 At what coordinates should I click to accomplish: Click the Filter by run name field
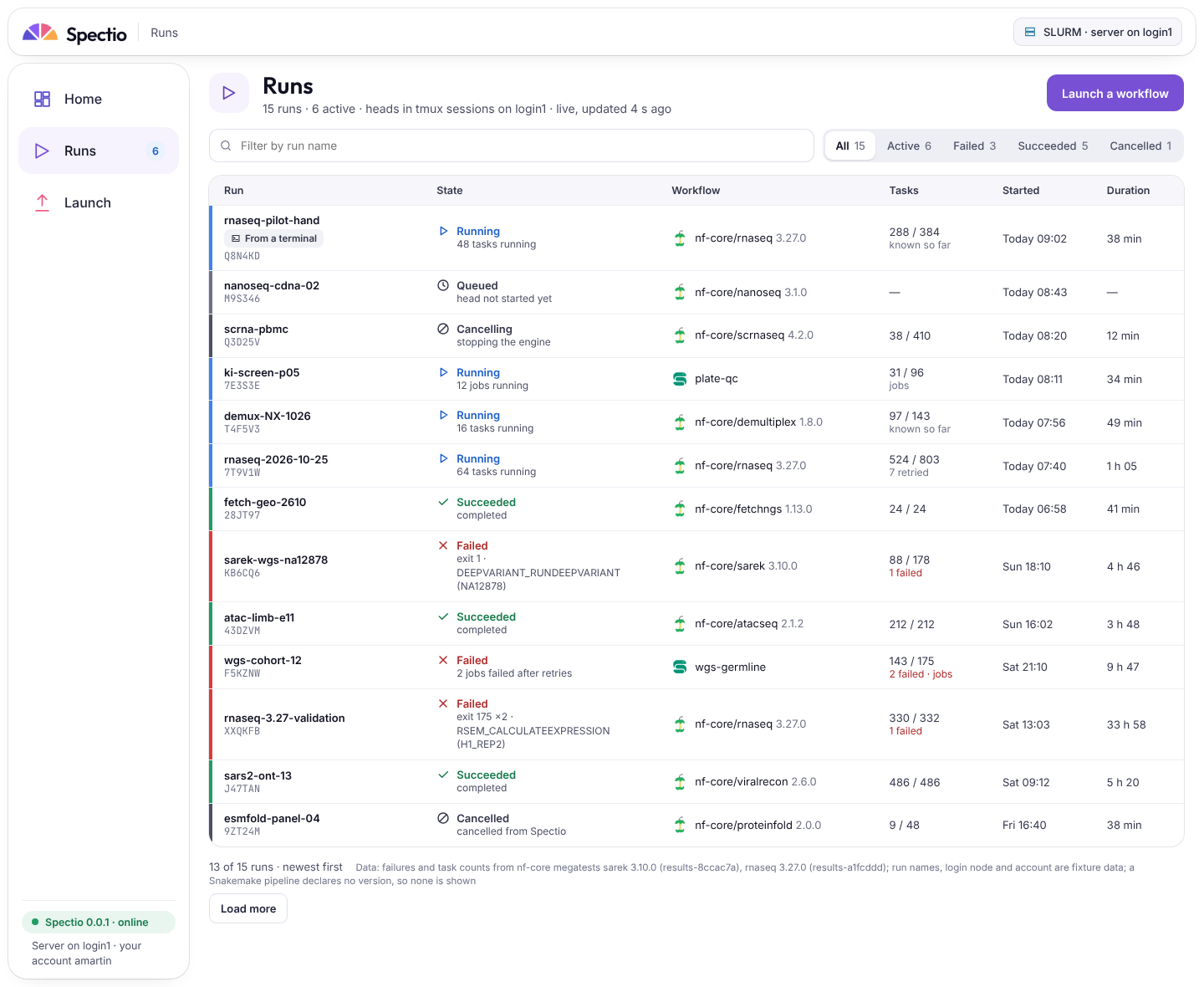pos(512,146)
